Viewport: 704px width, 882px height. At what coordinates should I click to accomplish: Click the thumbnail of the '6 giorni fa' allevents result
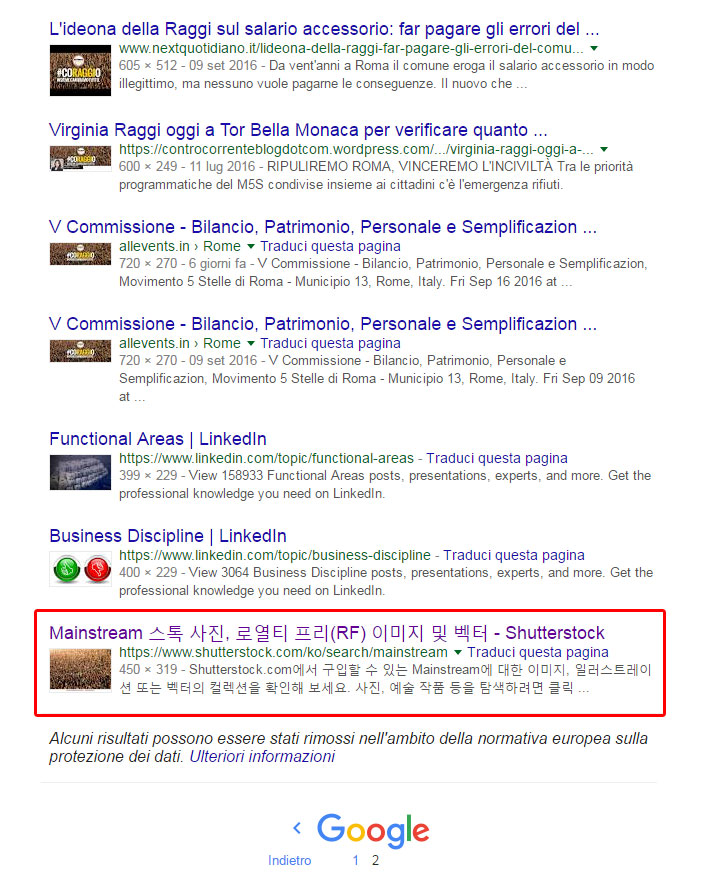80,254
